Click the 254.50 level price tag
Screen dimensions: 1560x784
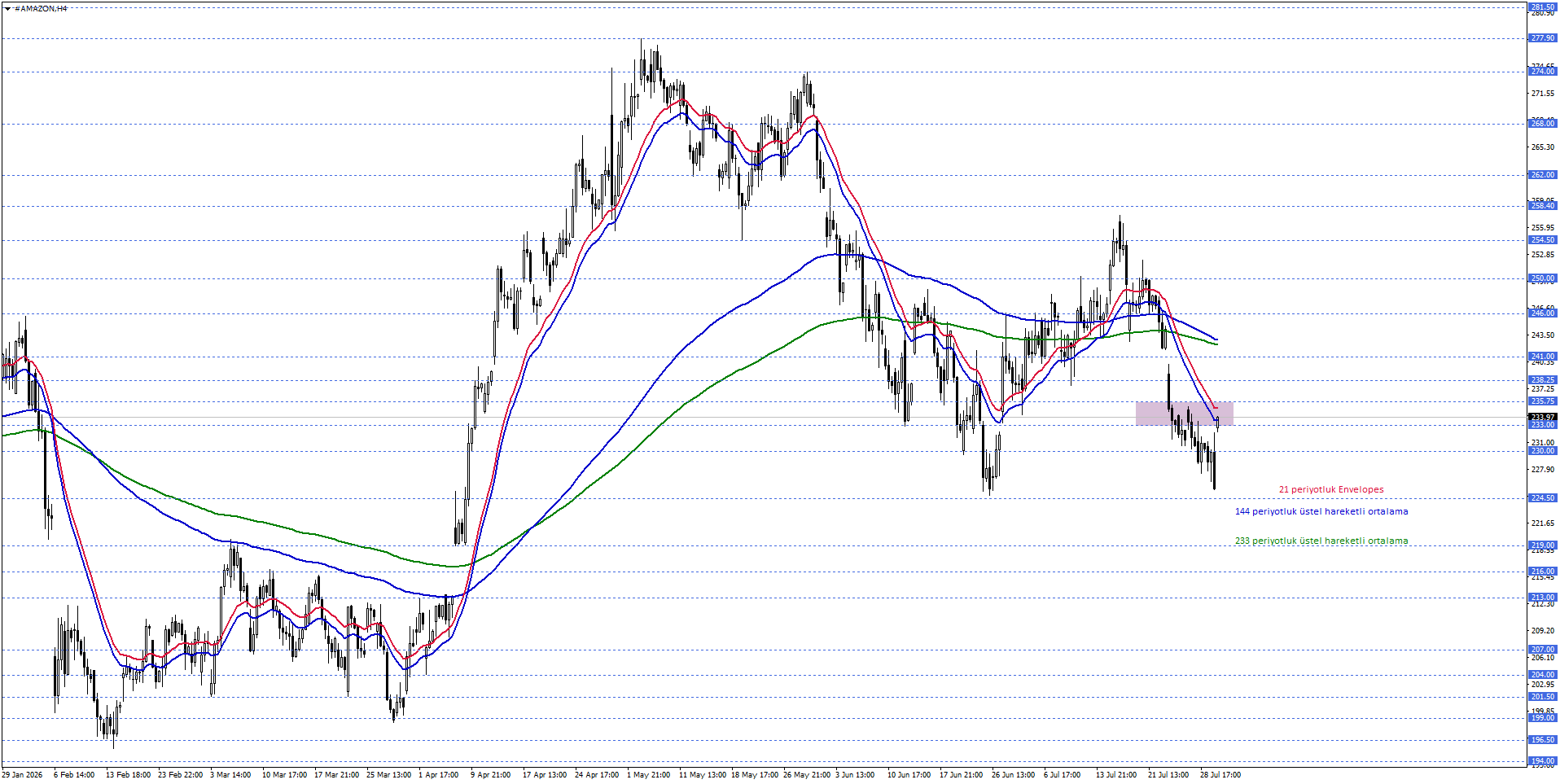pos(1543,240)
